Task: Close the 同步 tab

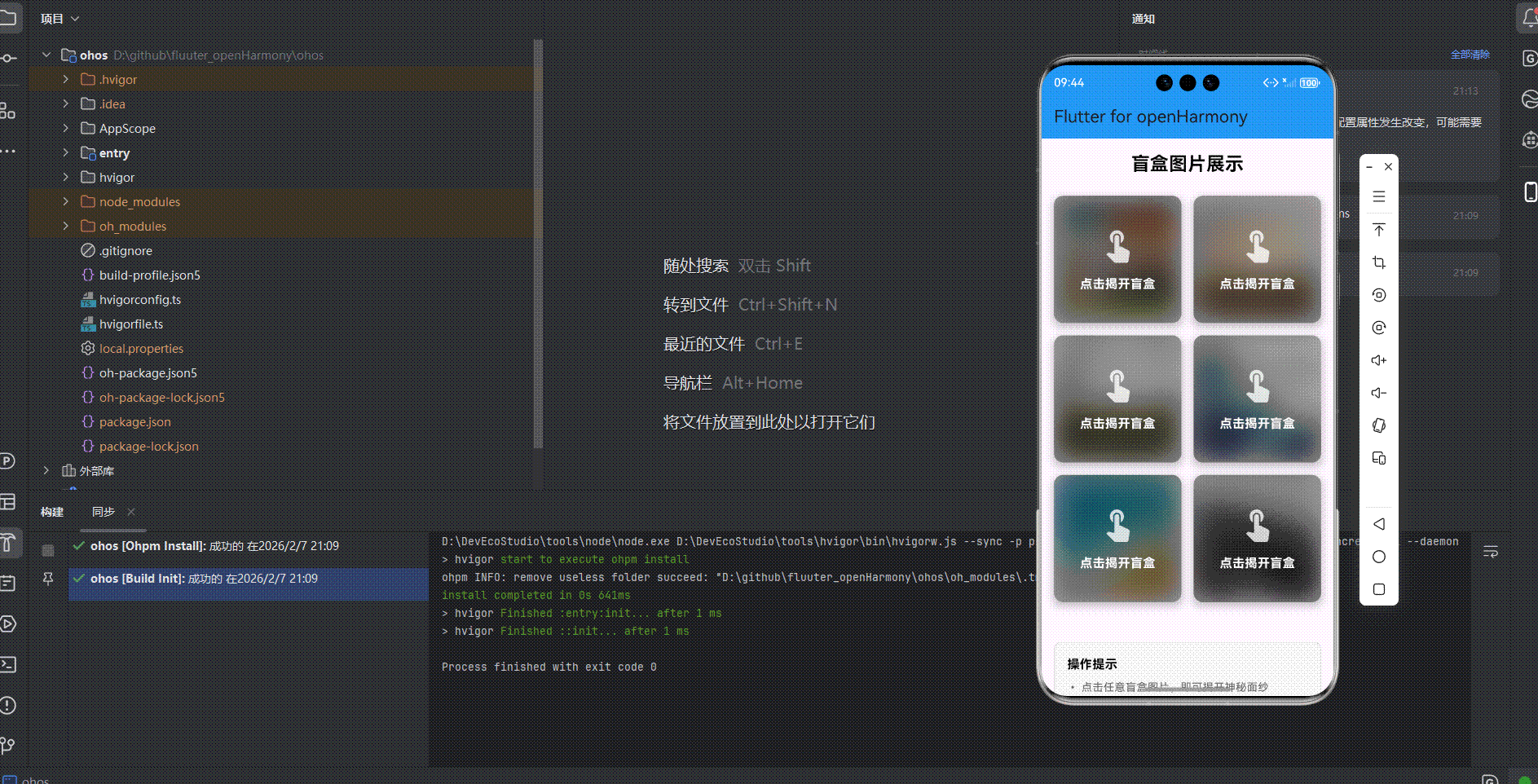Action: [131, 512]
